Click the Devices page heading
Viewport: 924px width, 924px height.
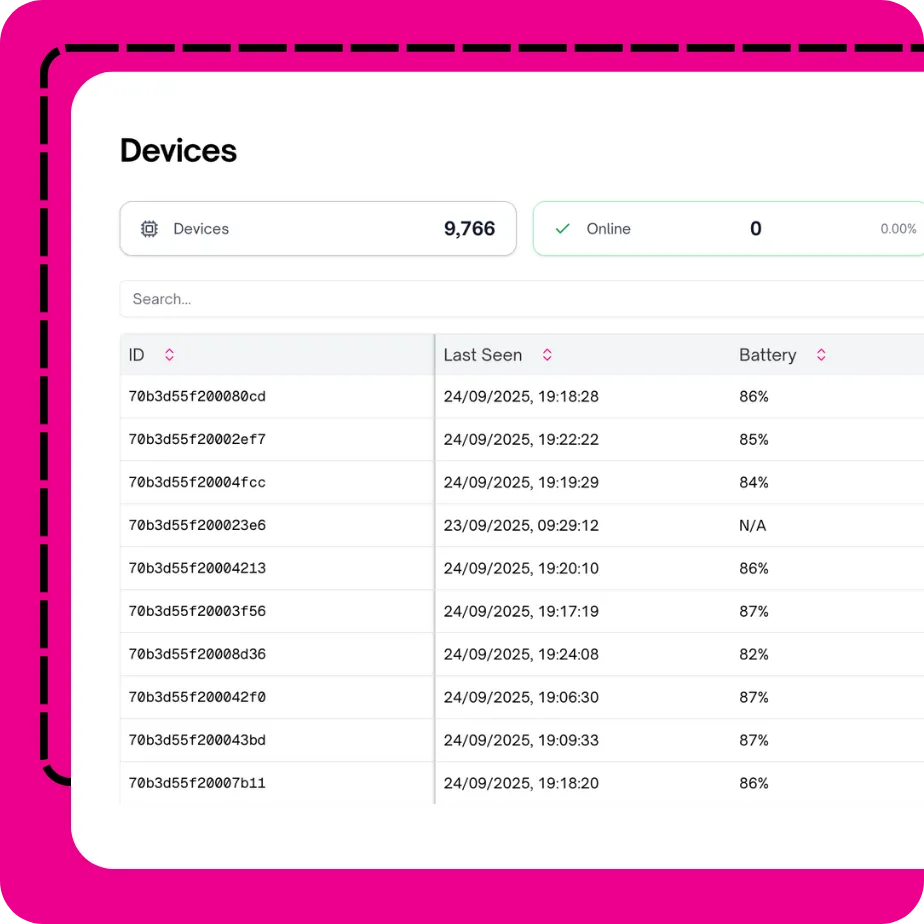click(x=178, y=150)
